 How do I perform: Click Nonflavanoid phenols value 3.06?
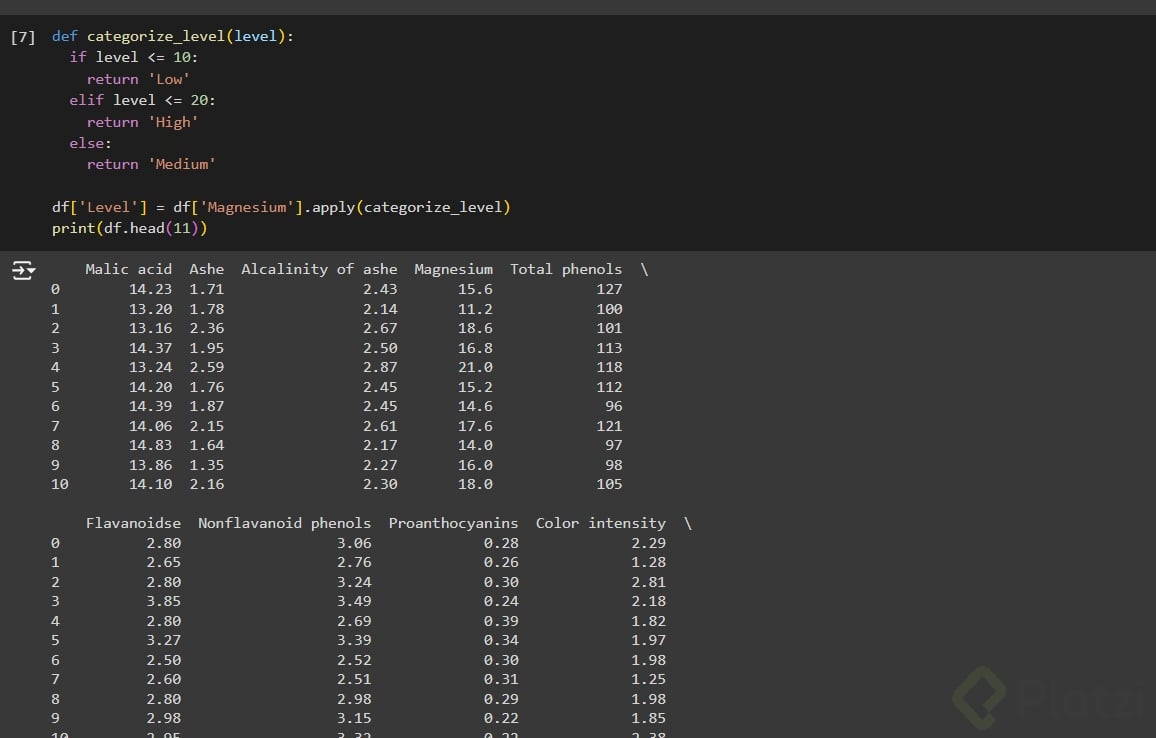click(355, 543)
